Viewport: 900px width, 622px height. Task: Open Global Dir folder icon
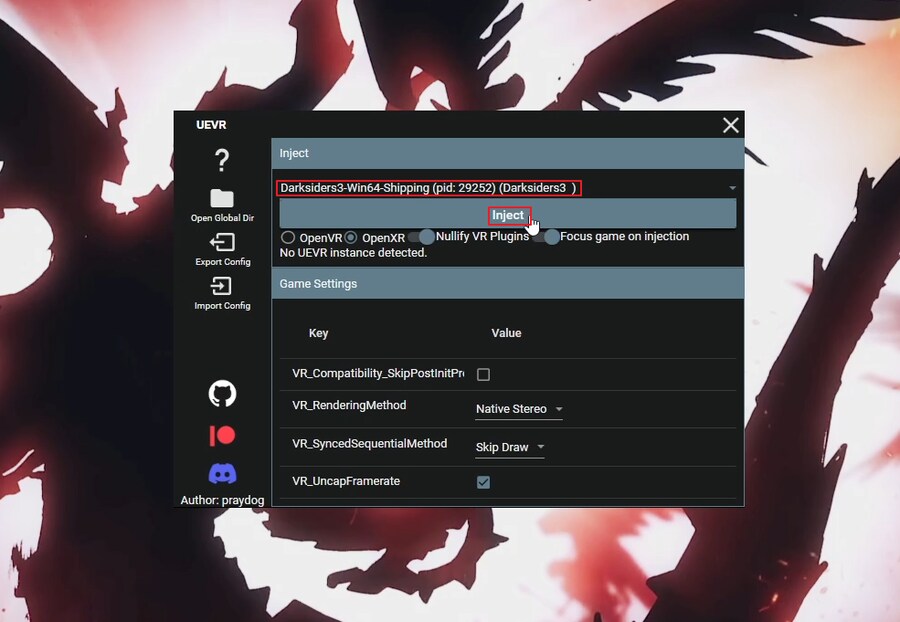click(222, 198)
